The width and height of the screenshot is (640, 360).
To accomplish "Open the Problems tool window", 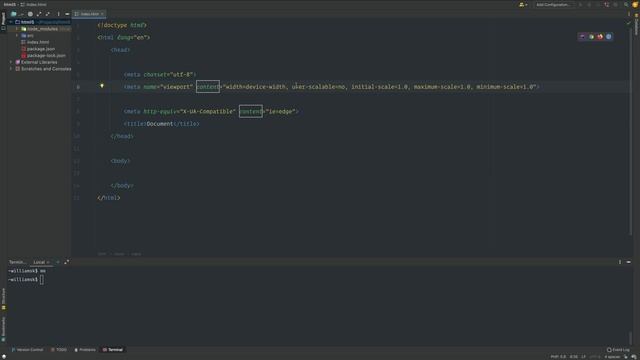I will [x=85, y=350].
